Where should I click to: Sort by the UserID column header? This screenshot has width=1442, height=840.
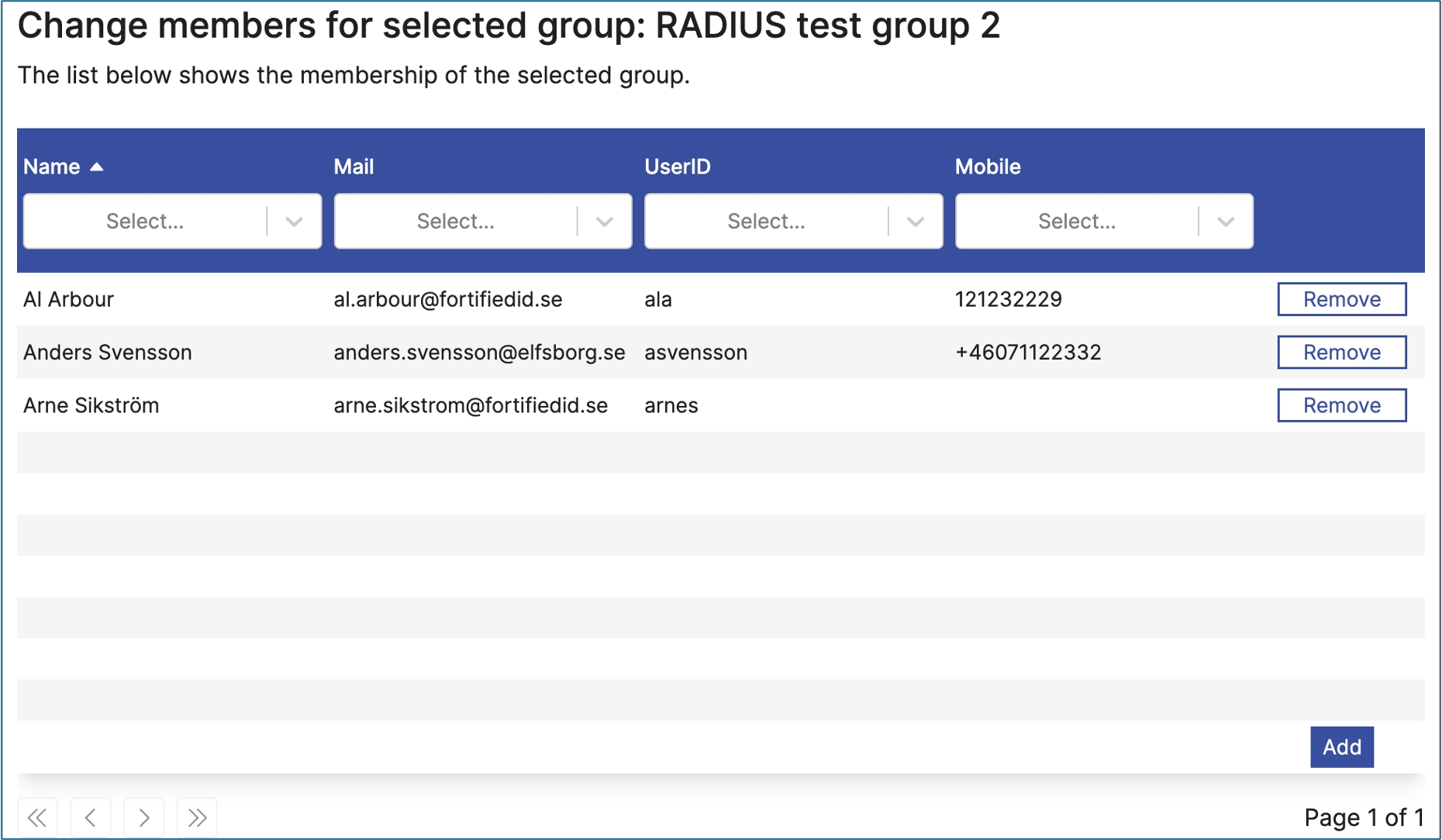coord(677,167)
